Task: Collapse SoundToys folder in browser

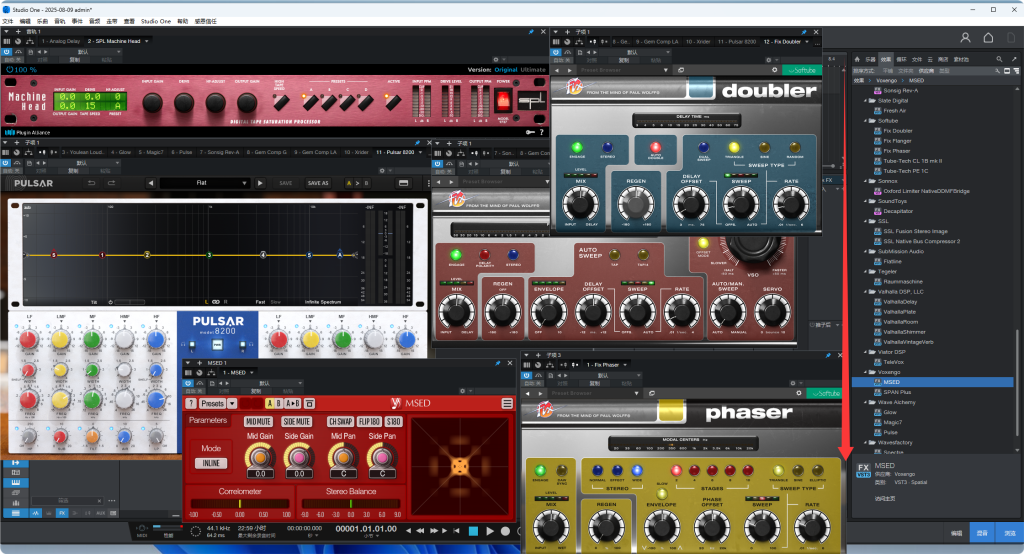Action: click(x=865, y=201)
